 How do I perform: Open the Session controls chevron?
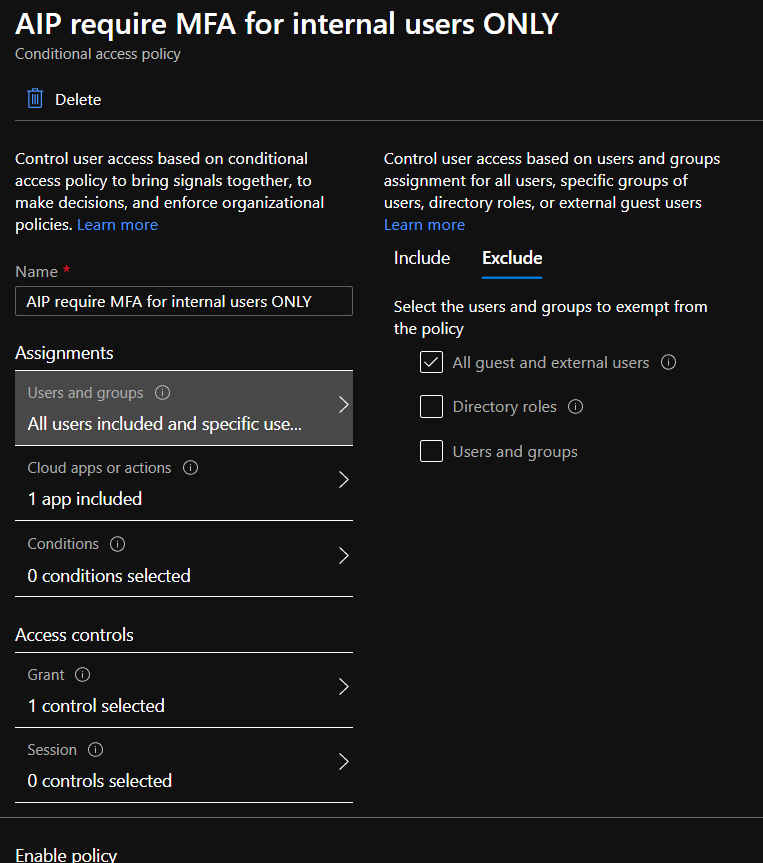pos(344,762)
